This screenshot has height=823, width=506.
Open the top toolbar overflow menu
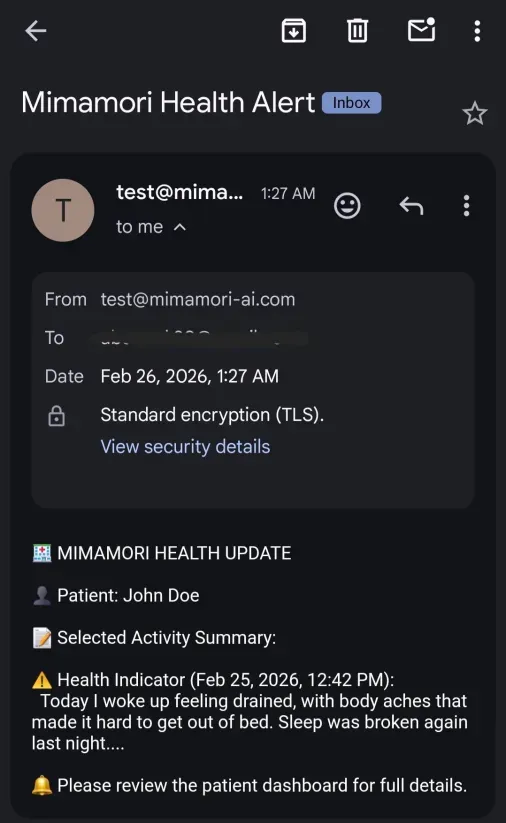[477, 31]
